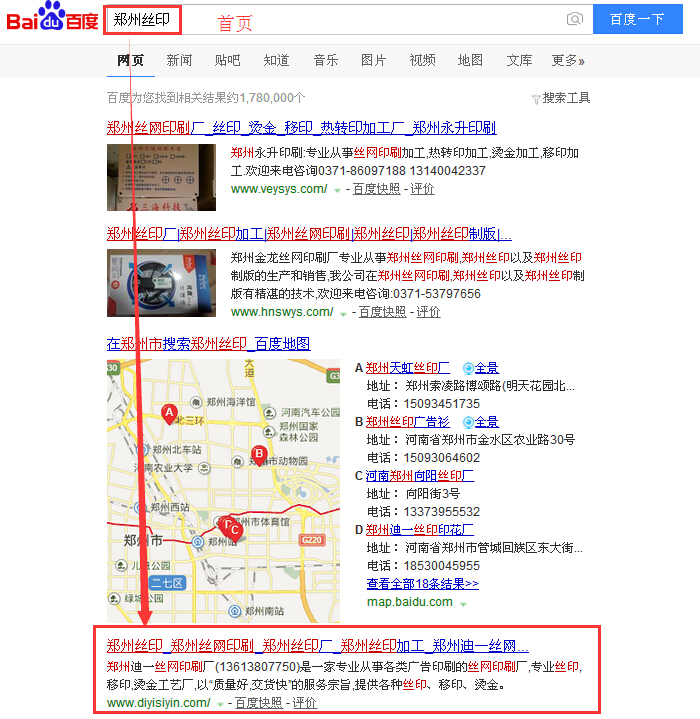Click phone number 13373955532
The image size is (700, 719).
pyautogui.click(x=441, y=512)
